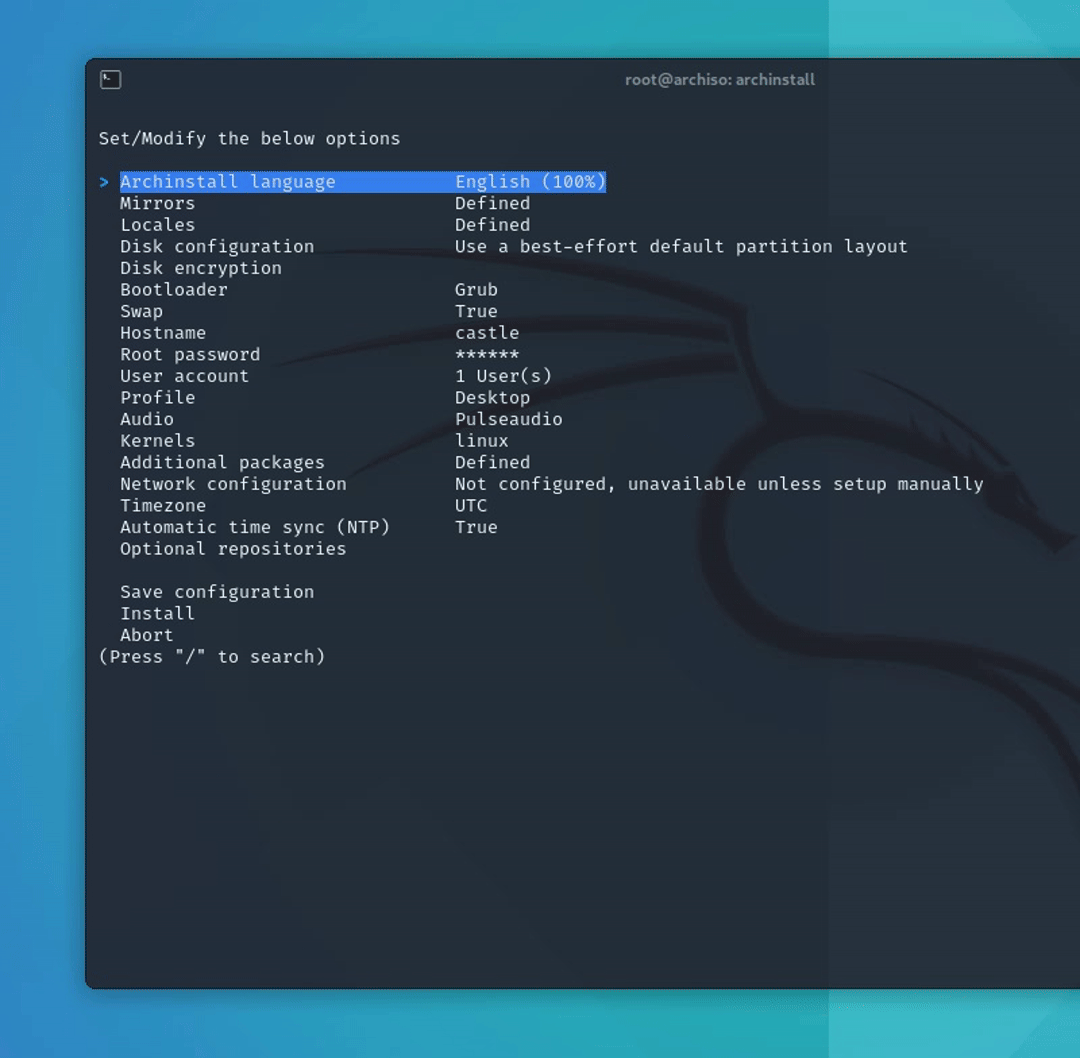Open the Desktop Profile selection

(x=157, y=397)
